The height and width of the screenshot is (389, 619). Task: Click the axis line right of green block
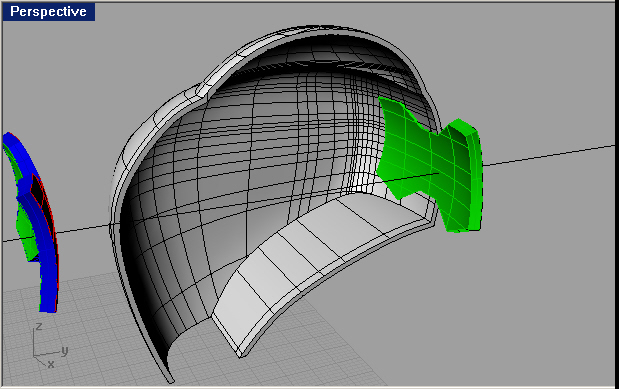(x=549, y=155)
